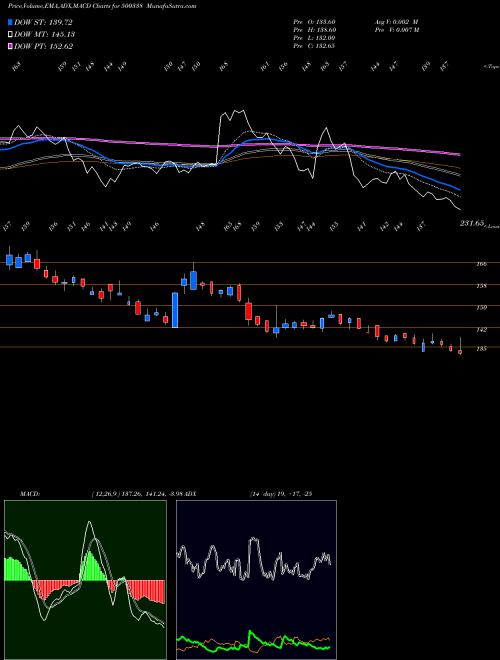Screen dimensions: 500x660
Task: Click the tall blue candlestick at the 142 line
Action: point(175,310)
